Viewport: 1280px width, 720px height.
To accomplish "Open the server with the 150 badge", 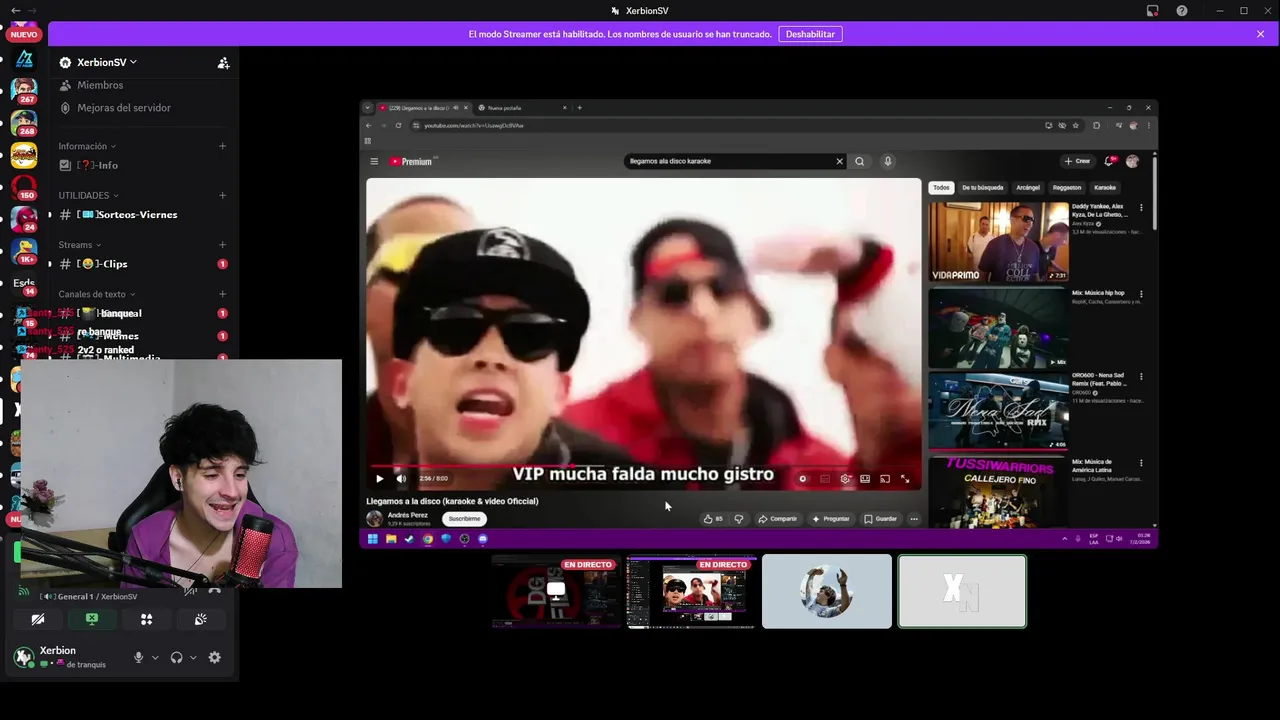I will (x=24, y=188).
